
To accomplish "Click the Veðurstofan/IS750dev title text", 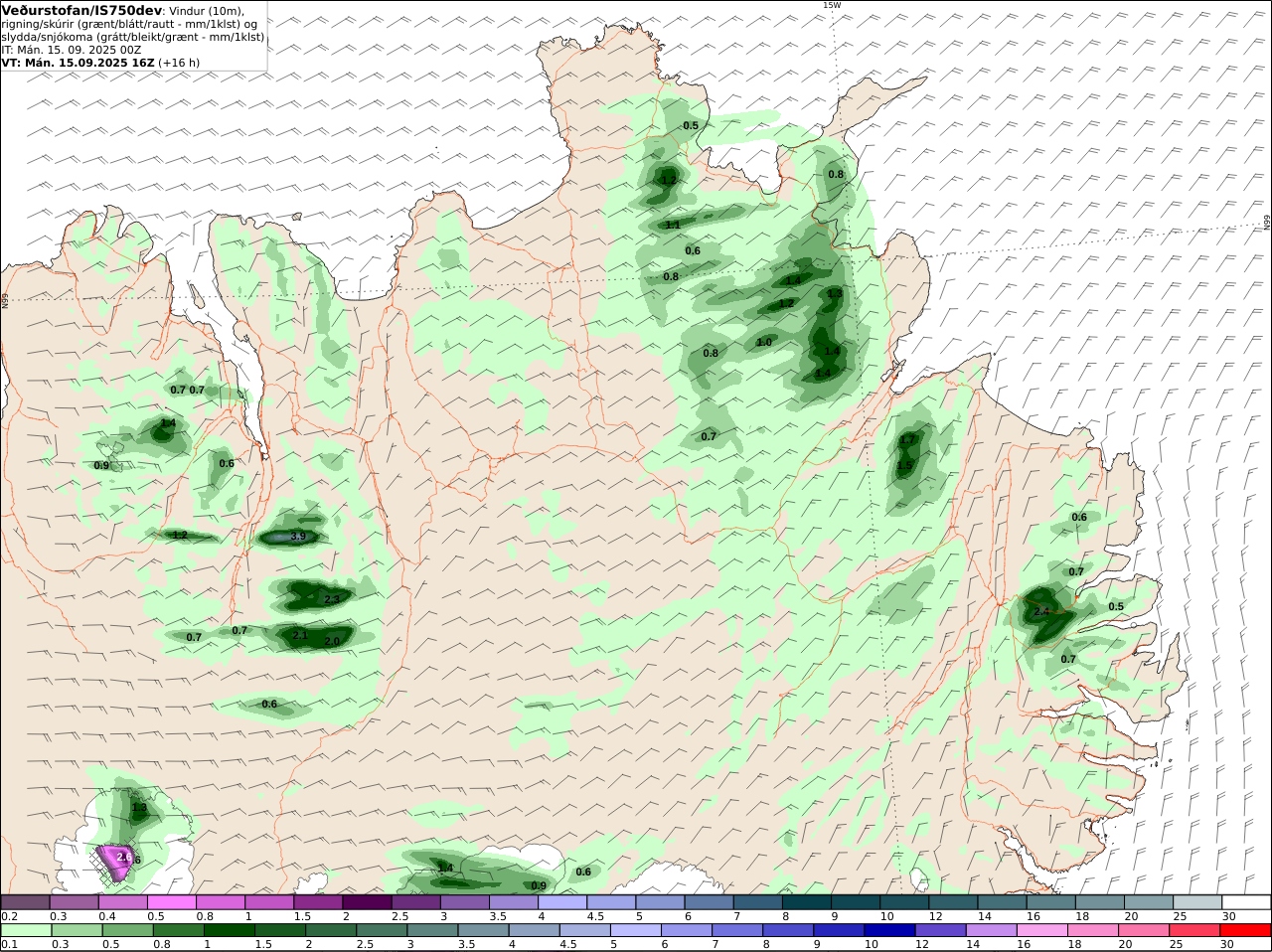I will pyautogui.click(x=81, y=10).
